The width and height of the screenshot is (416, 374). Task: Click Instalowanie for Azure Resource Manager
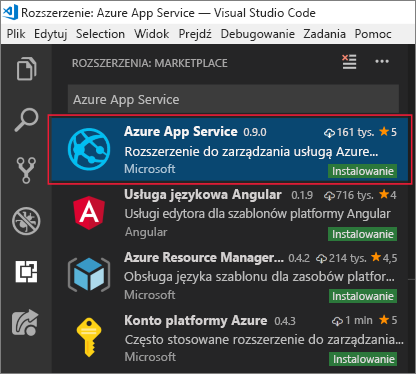(363, 296)
